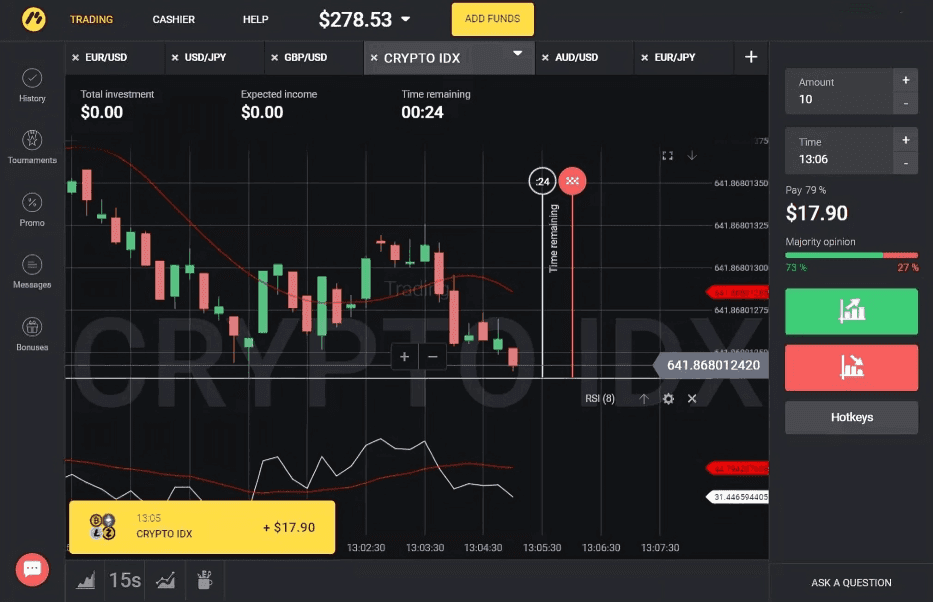Open RSI (8) indicator settings gear
Viewport: 933px width, 602px height.
coord(668,399)
